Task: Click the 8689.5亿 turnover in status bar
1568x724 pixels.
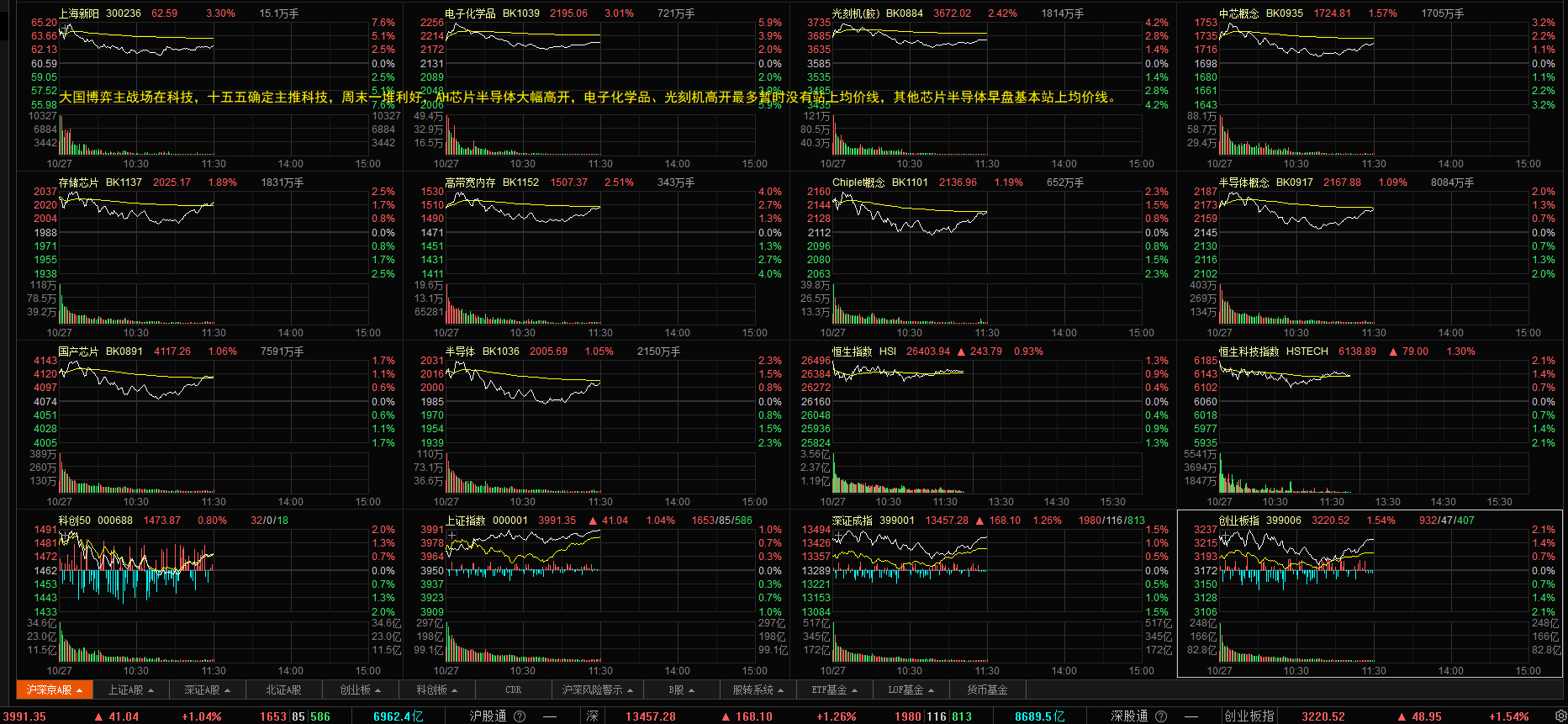Action: (1040, 716)
